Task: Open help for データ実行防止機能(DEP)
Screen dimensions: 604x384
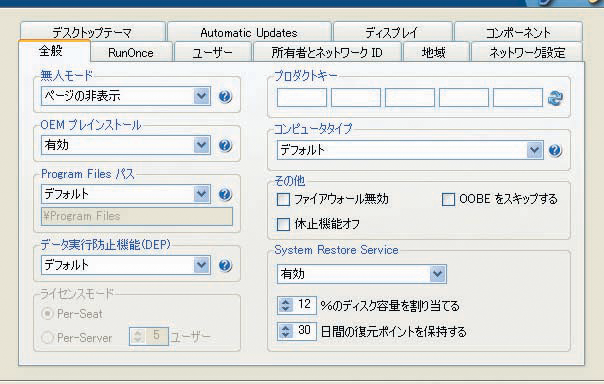Action: [225, 265]
